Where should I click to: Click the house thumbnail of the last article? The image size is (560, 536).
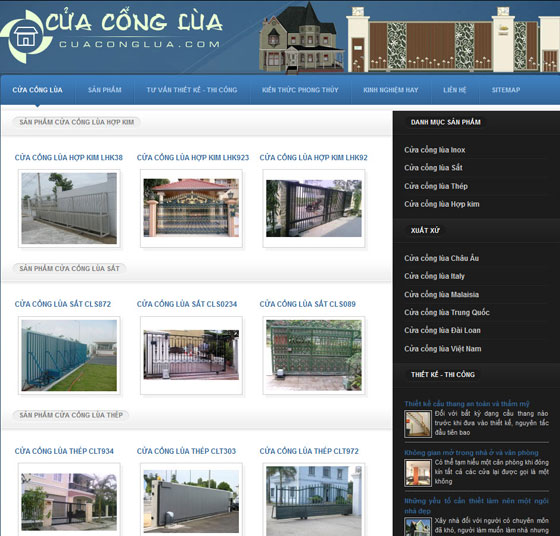(x=418, y=527)
